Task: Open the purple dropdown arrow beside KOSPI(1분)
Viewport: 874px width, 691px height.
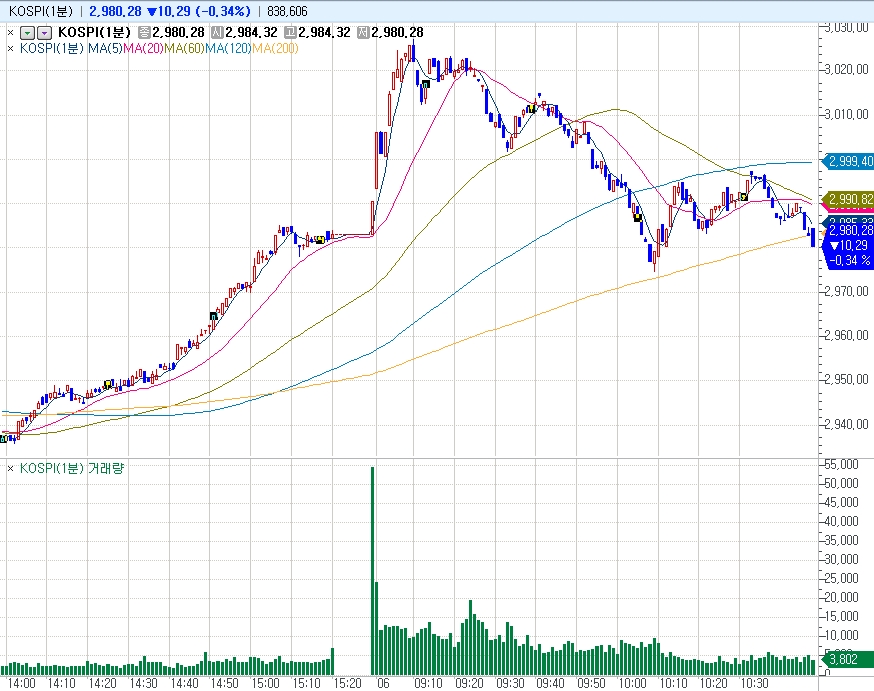Action: click(x=43, y=32)
